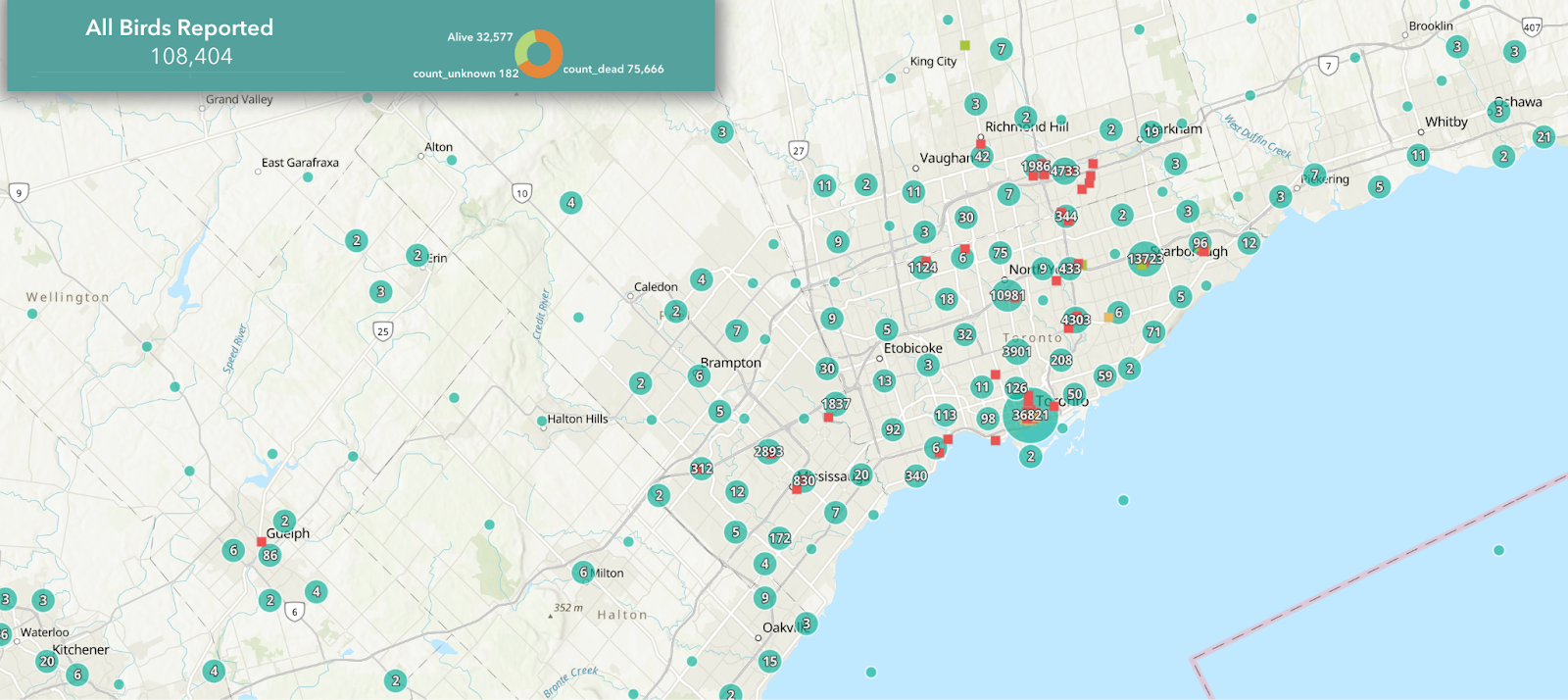Select the 4303 cluster marker
The image size is (1568, 700).
(1075, 320)
